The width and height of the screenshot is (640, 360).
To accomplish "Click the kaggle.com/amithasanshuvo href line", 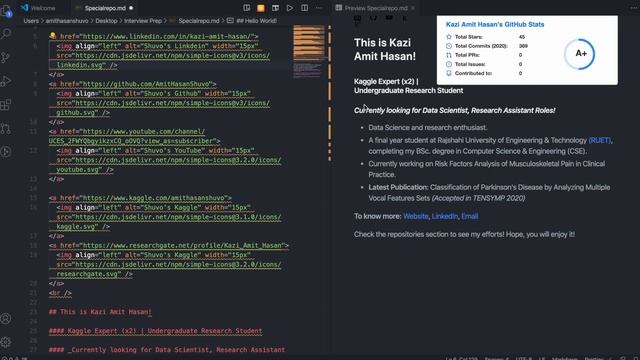I will [x=140, y=198].
